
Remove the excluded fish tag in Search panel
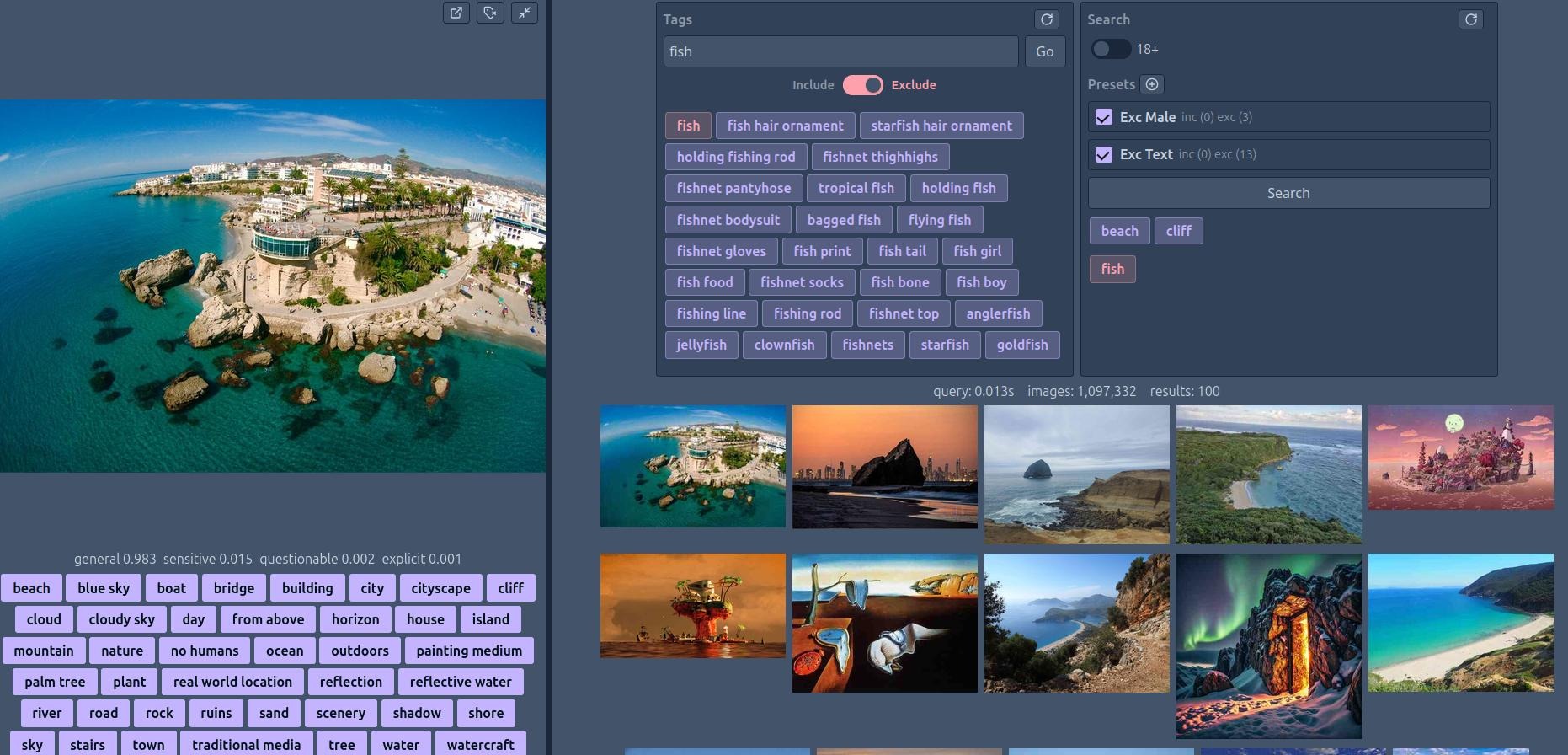click(1112, 269)
